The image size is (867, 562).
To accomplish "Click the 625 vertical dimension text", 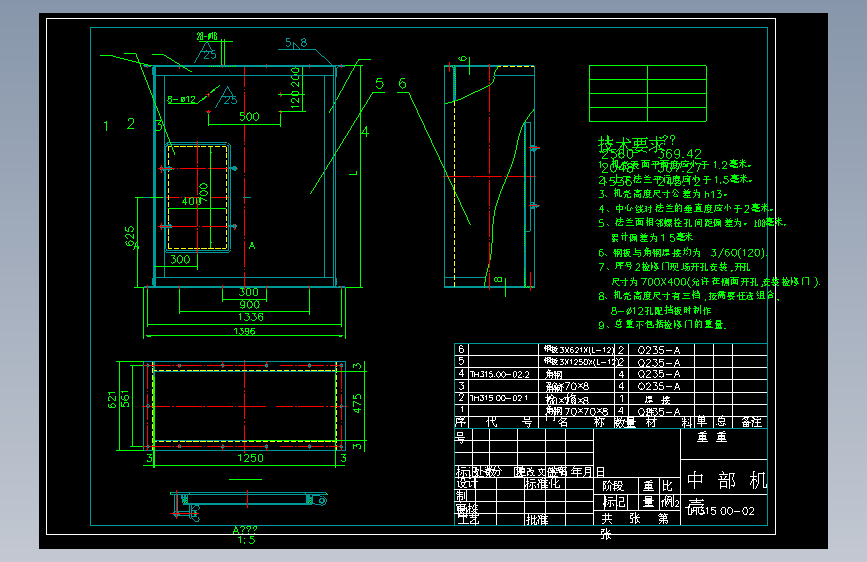I will point(130,236).
